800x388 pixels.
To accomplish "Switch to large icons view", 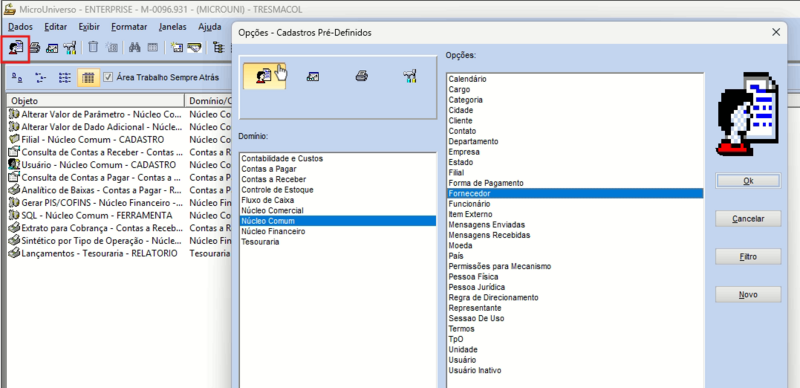I will point(17,78).
